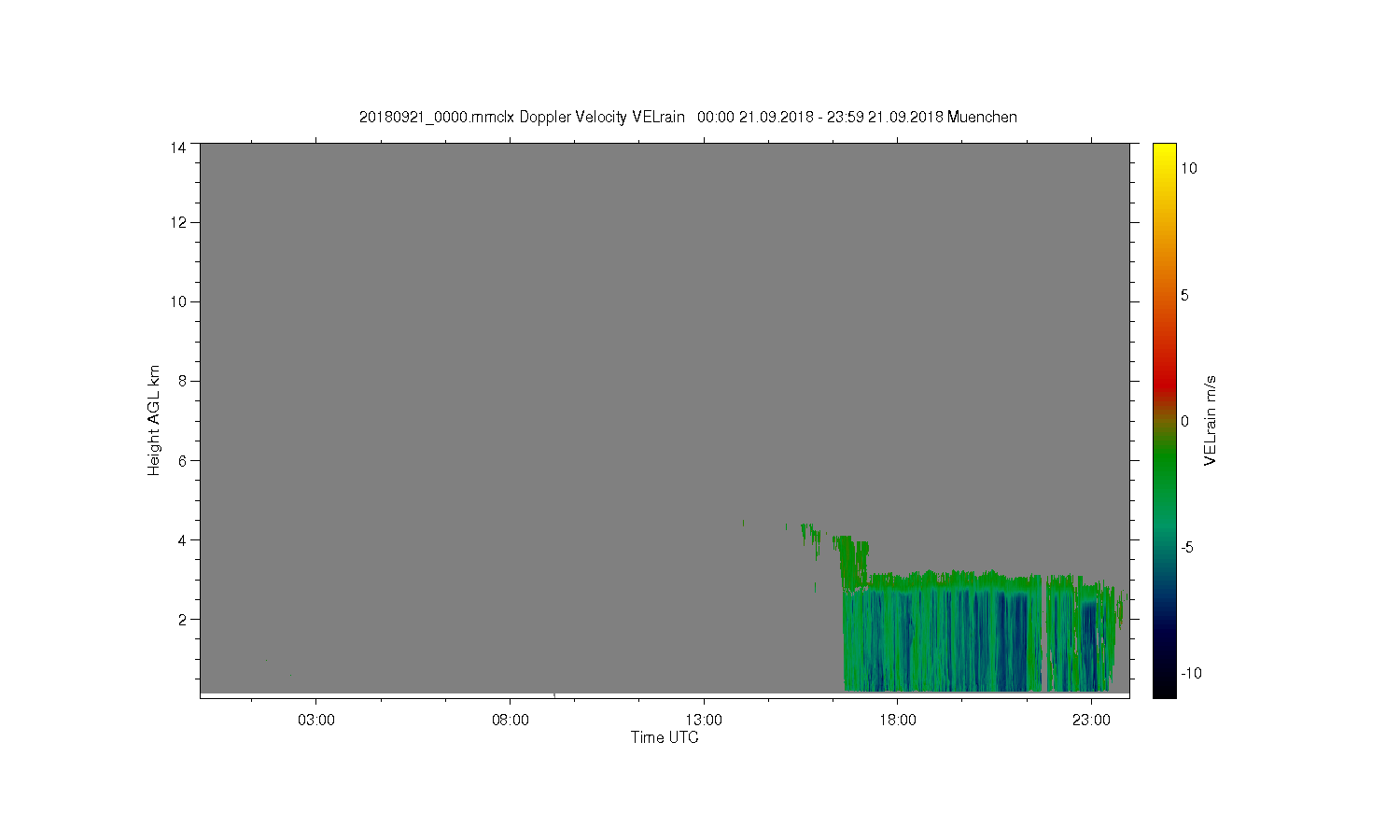1400x840 pixels.
Task: Click the 'Height AGL km' axis label
Action: pos(154,420)
